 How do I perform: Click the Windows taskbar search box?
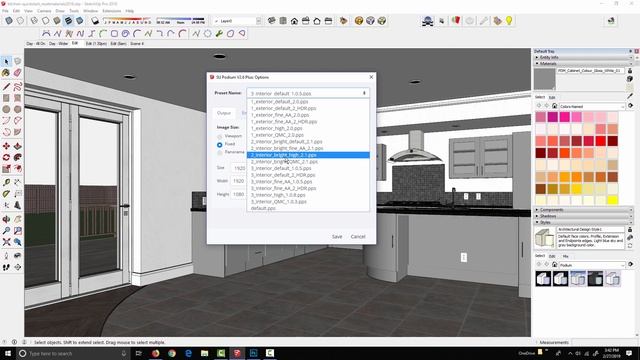tap(74, 353)
